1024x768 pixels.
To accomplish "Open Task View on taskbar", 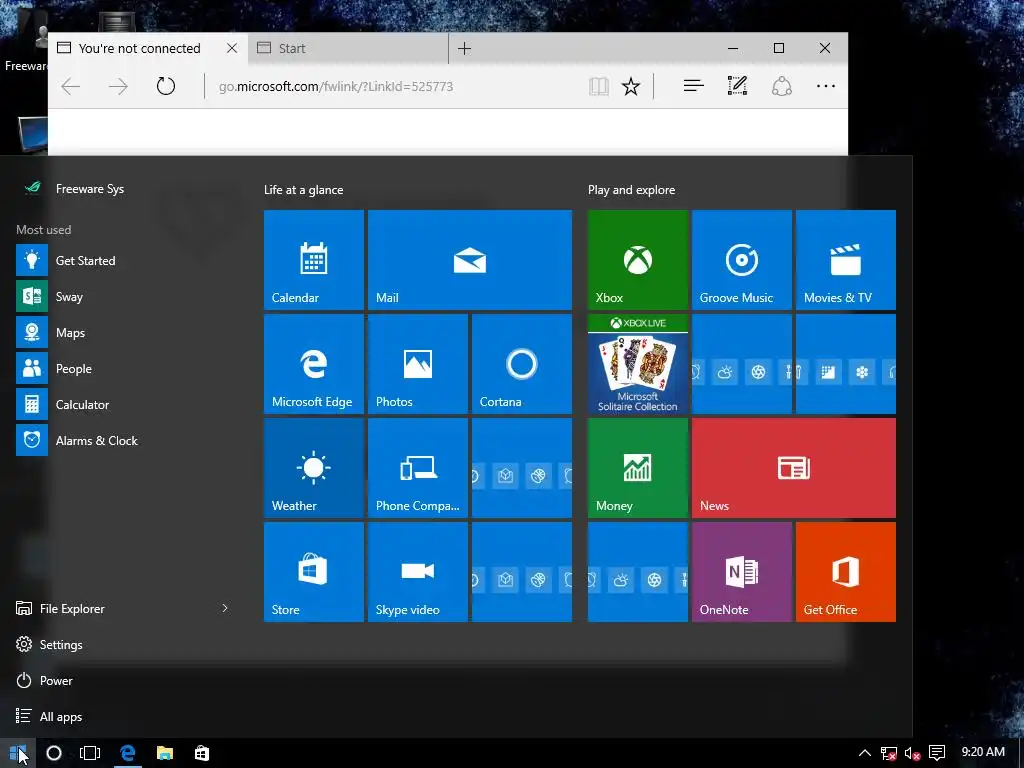I will [90, 753].
